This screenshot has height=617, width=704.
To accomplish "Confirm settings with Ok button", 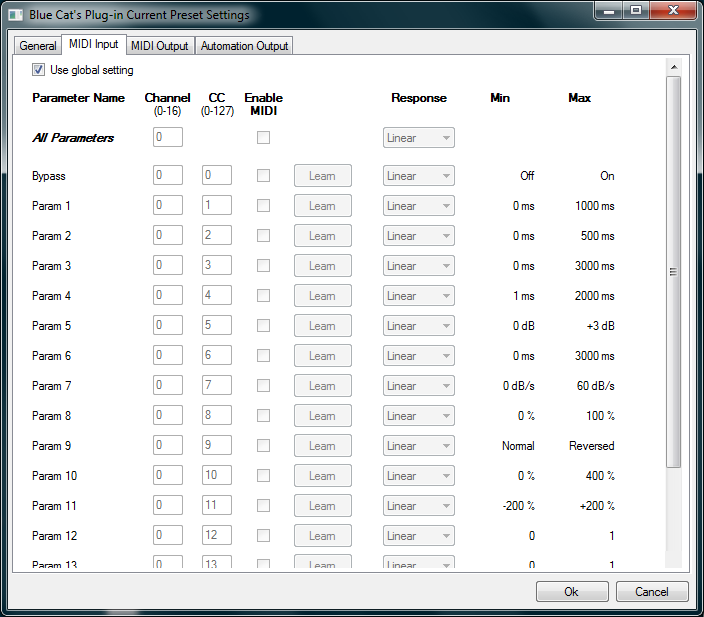I will coord(572,591).
